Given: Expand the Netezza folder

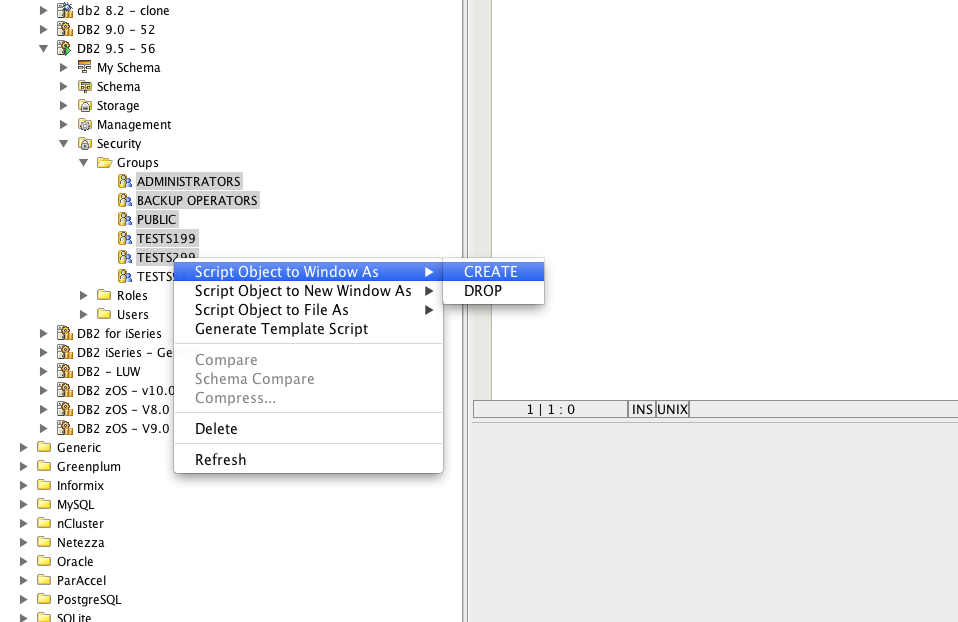Looking at the screenshot, I should pos(23,542).
